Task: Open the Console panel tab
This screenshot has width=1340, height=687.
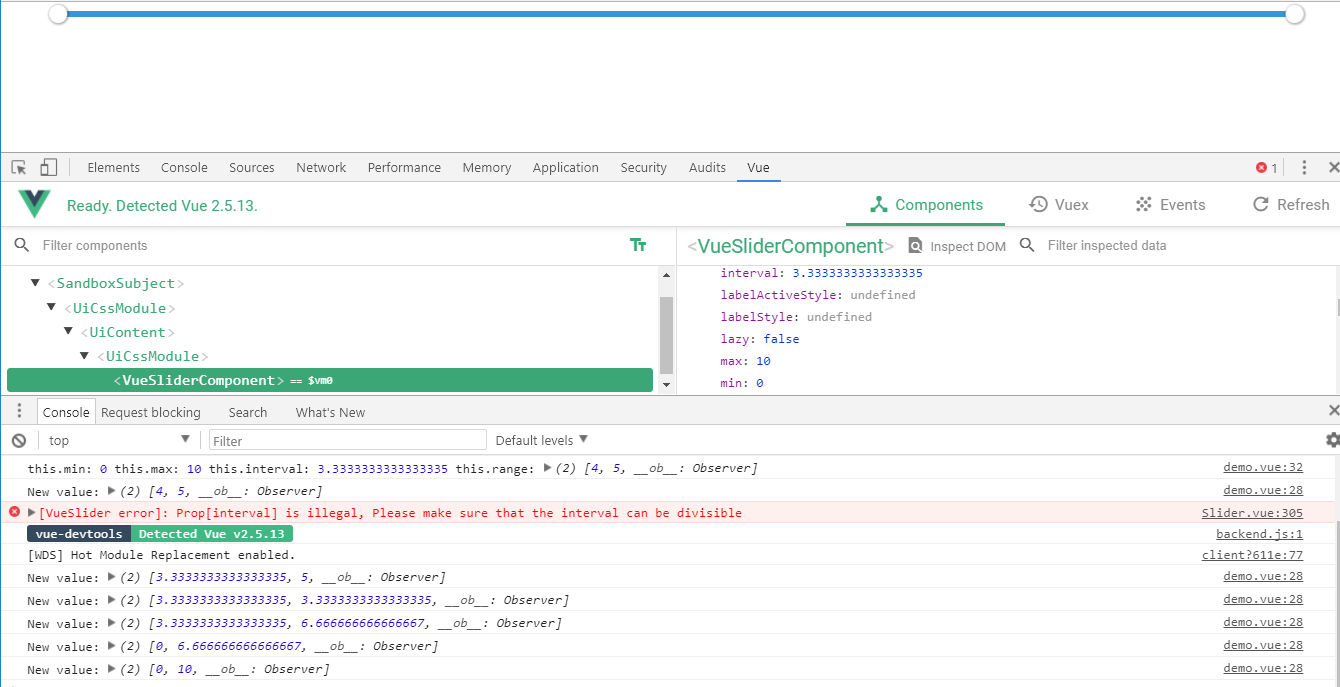Action: [x=184, y=168]
